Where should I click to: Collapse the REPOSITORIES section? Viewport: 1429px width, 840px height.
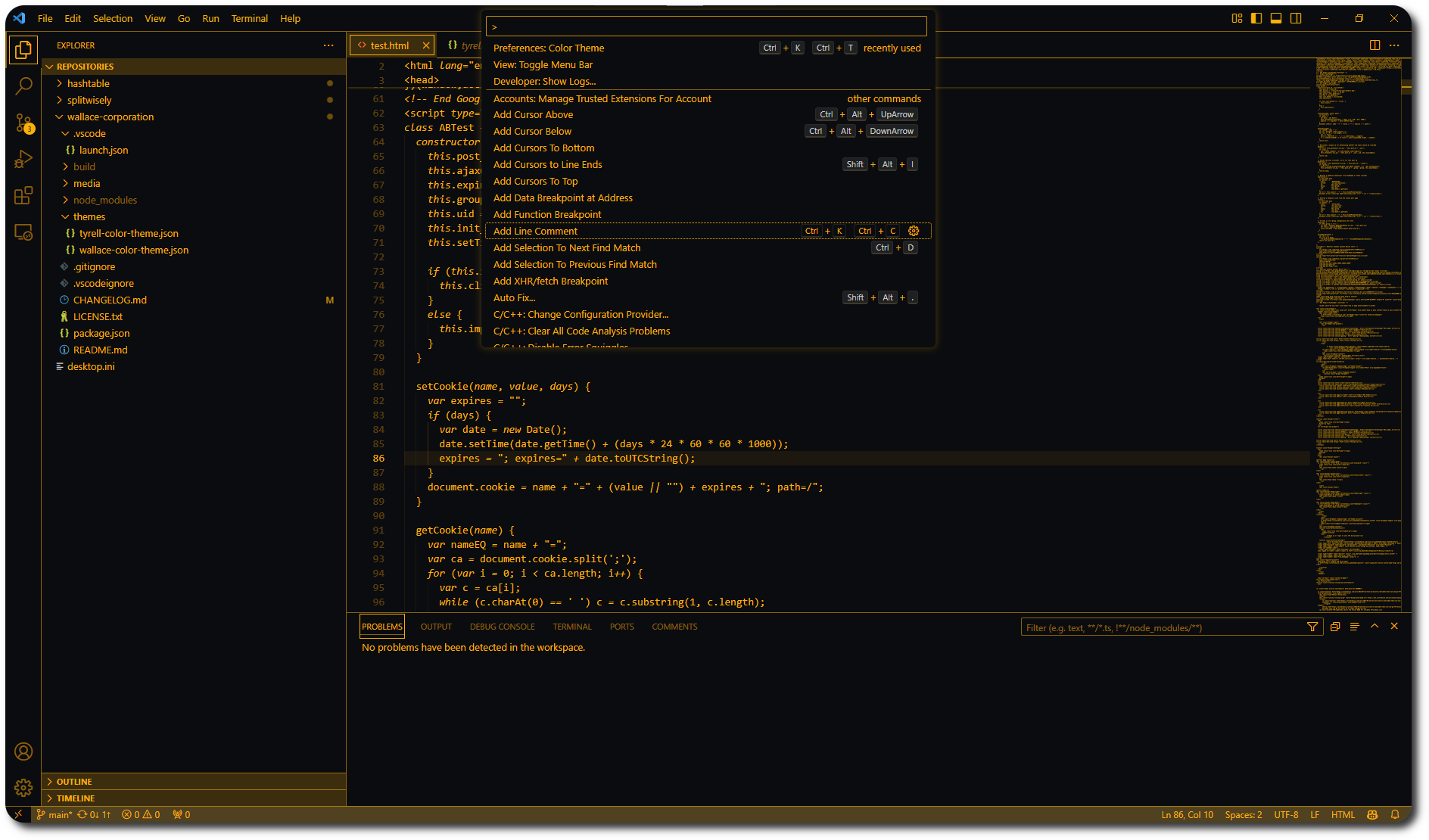coord(194,67)
